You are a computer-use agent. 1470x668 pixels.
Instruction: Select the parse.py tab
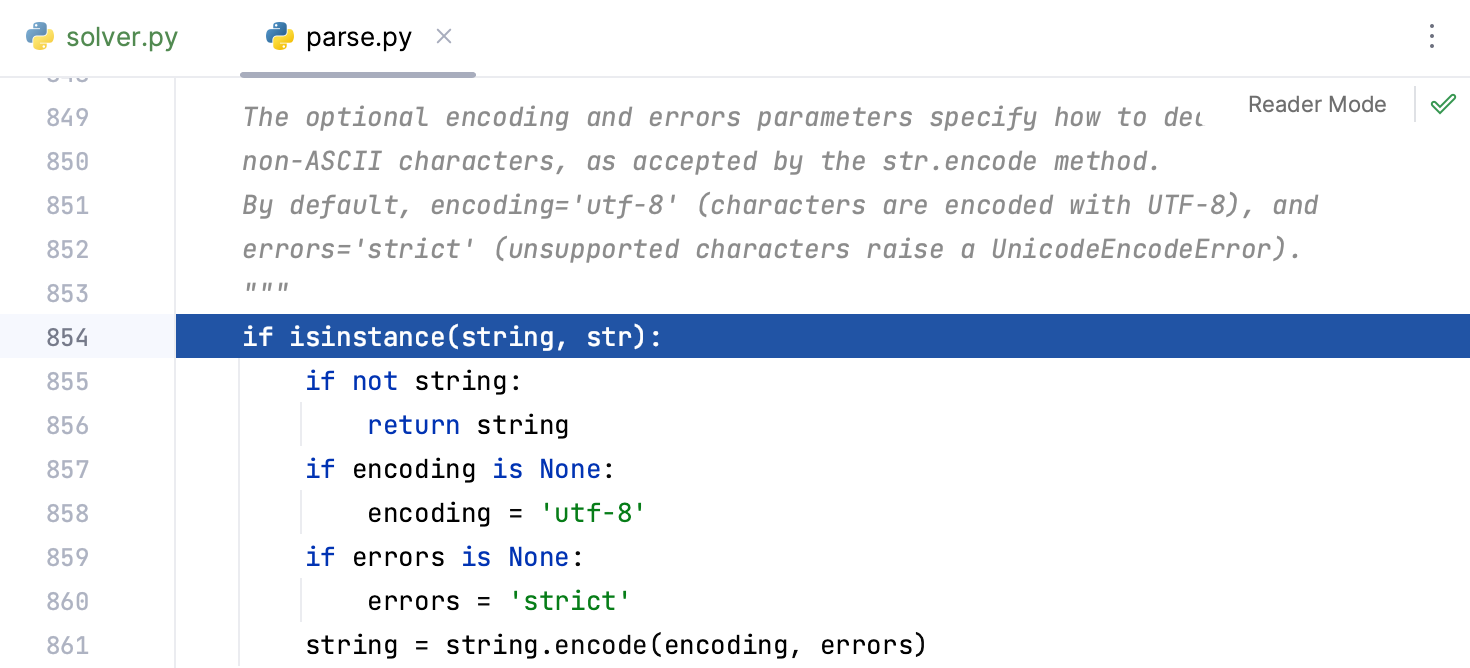pyautogui.click(x=358, y=38)
